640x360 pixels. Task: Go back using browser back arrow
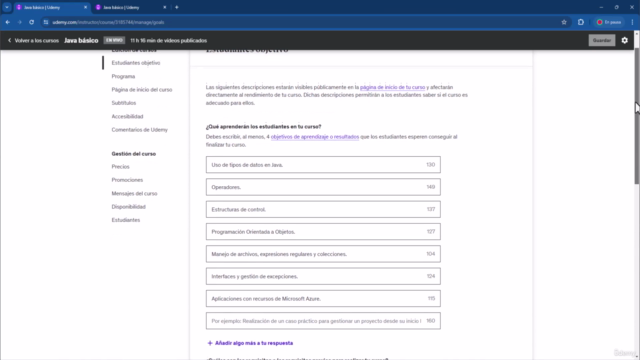click(8, 22)
